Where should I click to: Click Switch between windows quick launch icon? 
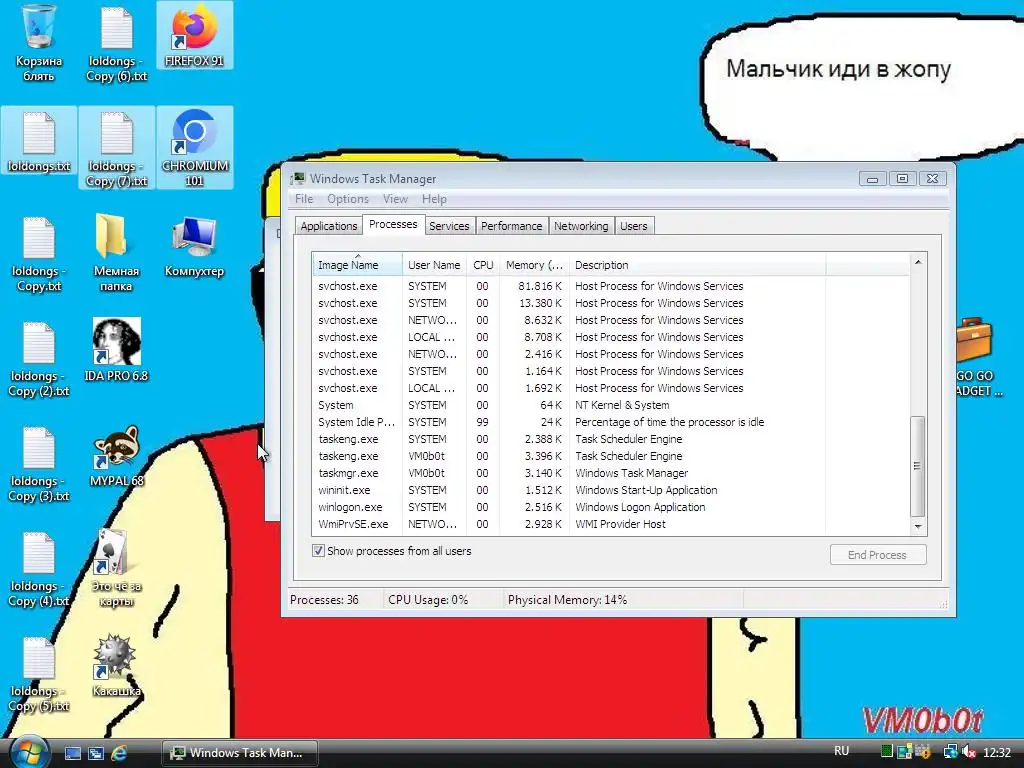tap(96, 753)
